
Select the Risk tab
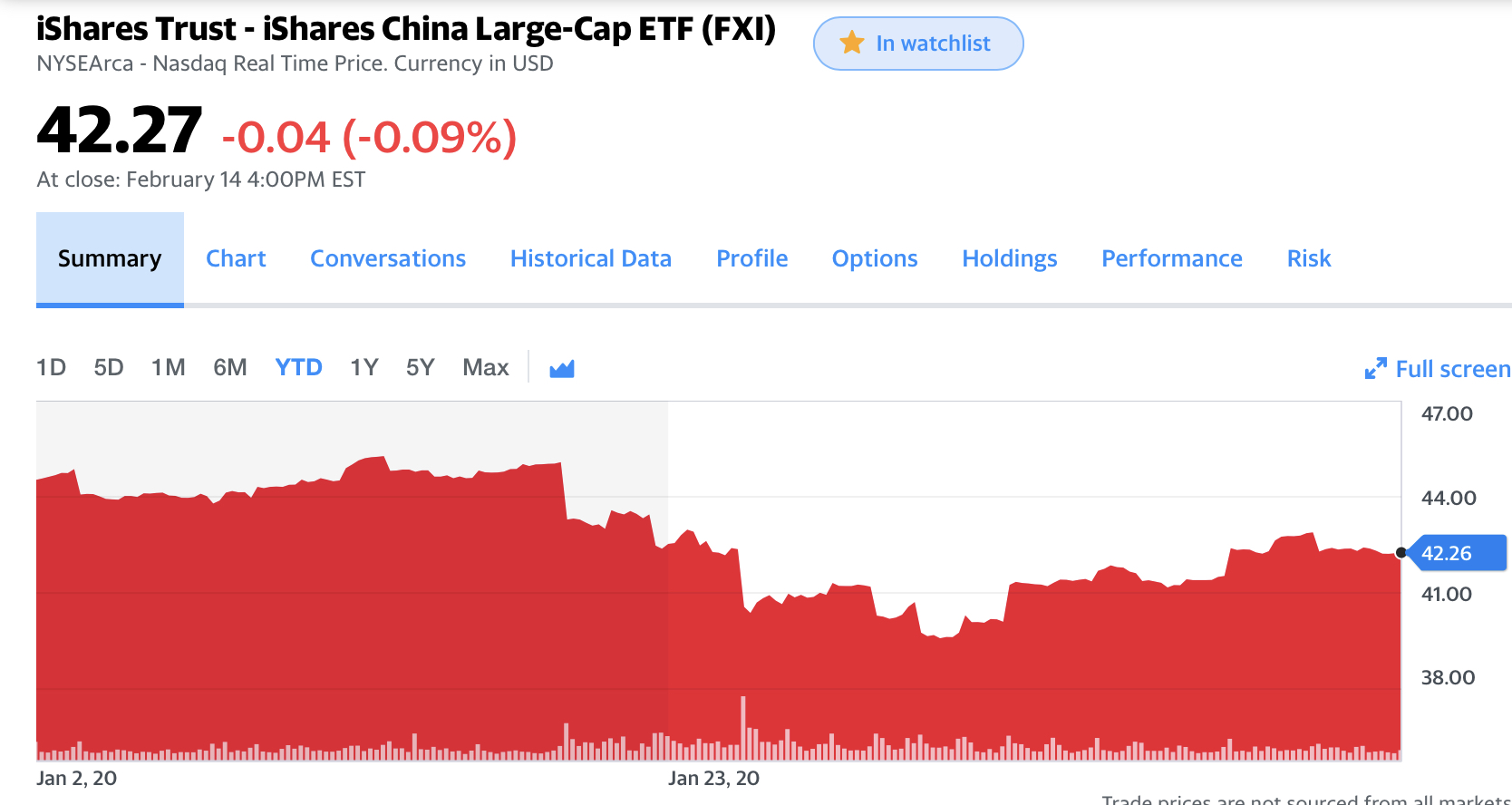coord(1308,259)
